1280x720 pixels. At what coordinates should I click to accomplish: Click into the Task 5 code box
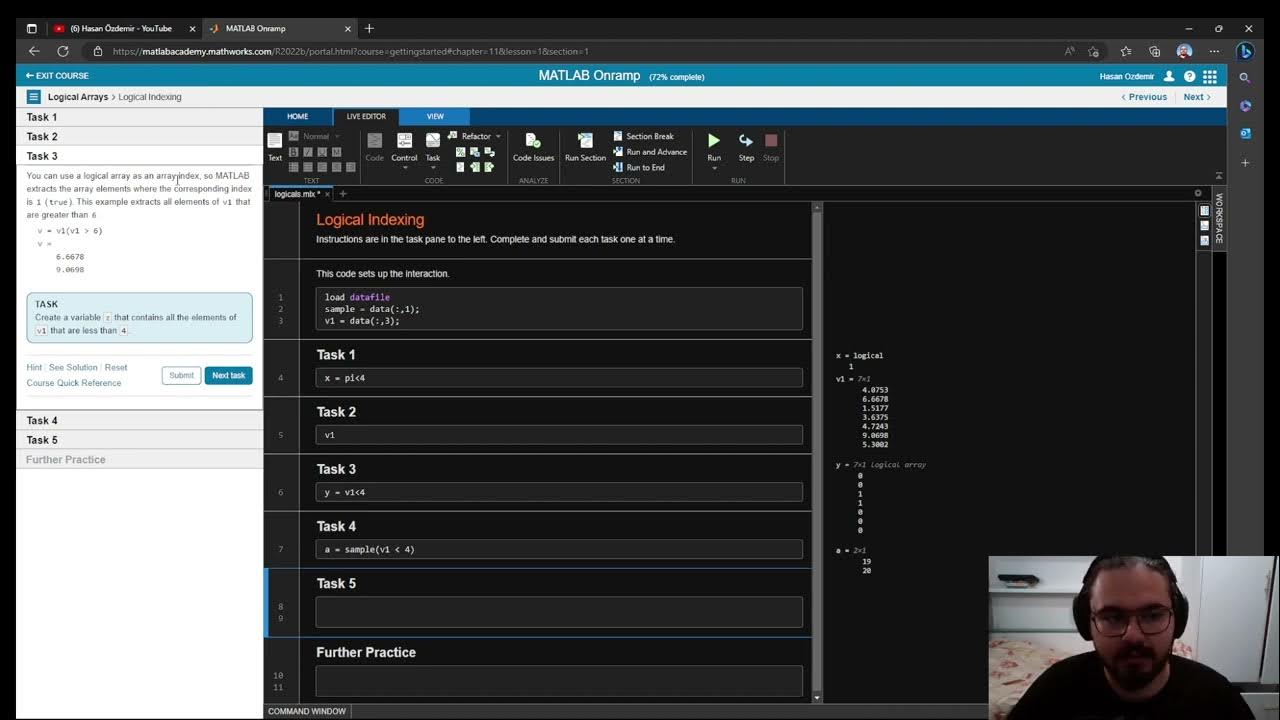click(559, 612)
